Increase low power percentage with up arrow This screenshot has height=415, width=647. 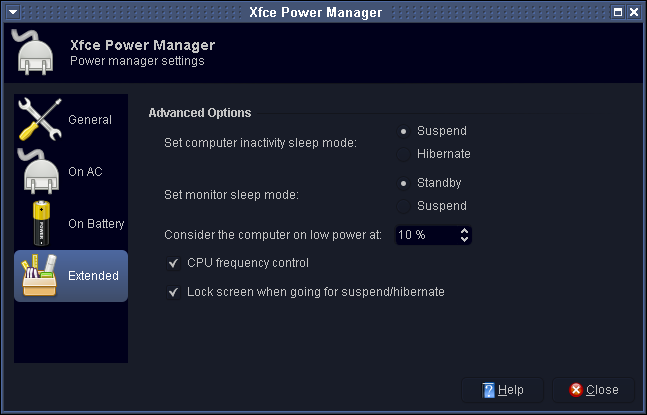click(464, 231)
